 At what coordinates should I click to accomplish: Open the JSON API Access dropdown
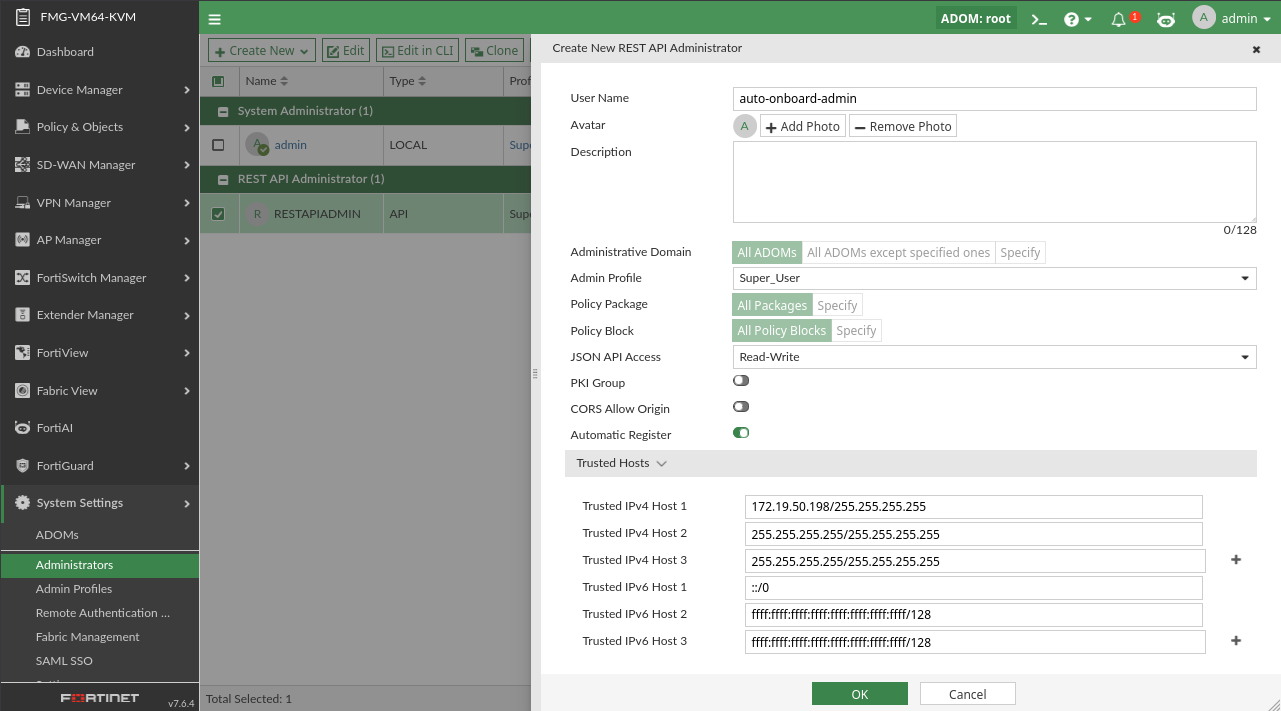click(x=994, y=357)
